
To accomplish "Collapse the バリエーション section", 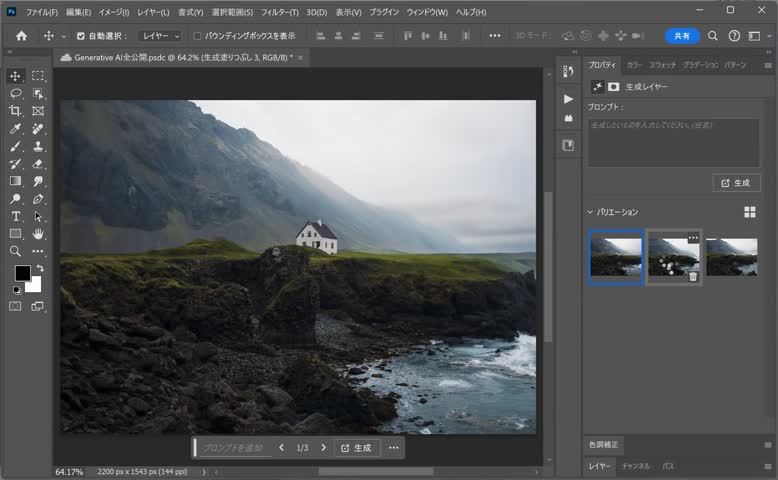I will click(590, 212).
